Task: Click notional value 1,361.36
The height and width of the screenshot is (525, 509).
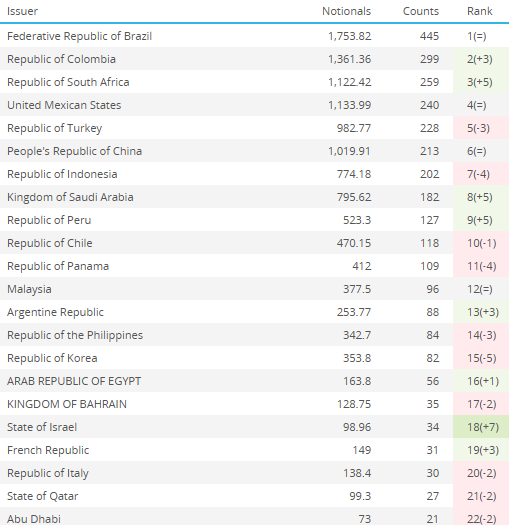Action: 350,59
